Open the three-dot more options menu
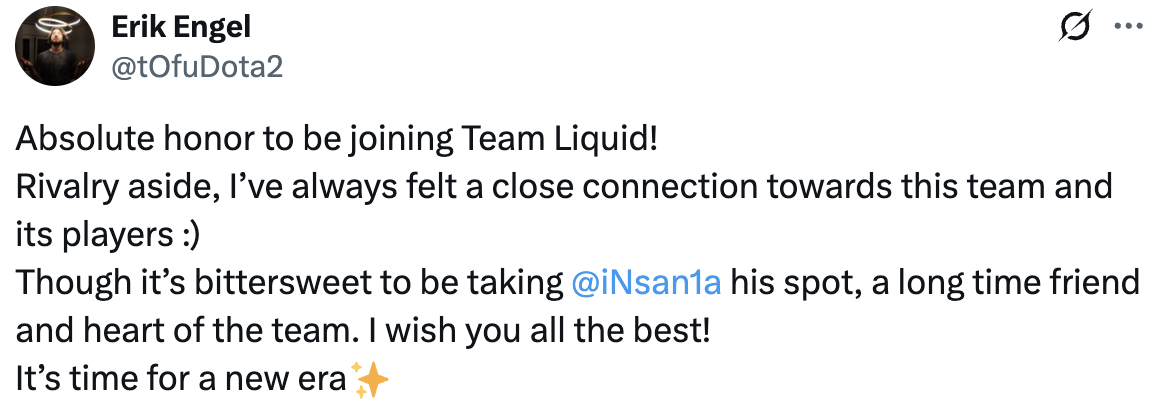The width and height of the screenshot is (1158, 412). pyautogui.click(x=1126, y=32)
